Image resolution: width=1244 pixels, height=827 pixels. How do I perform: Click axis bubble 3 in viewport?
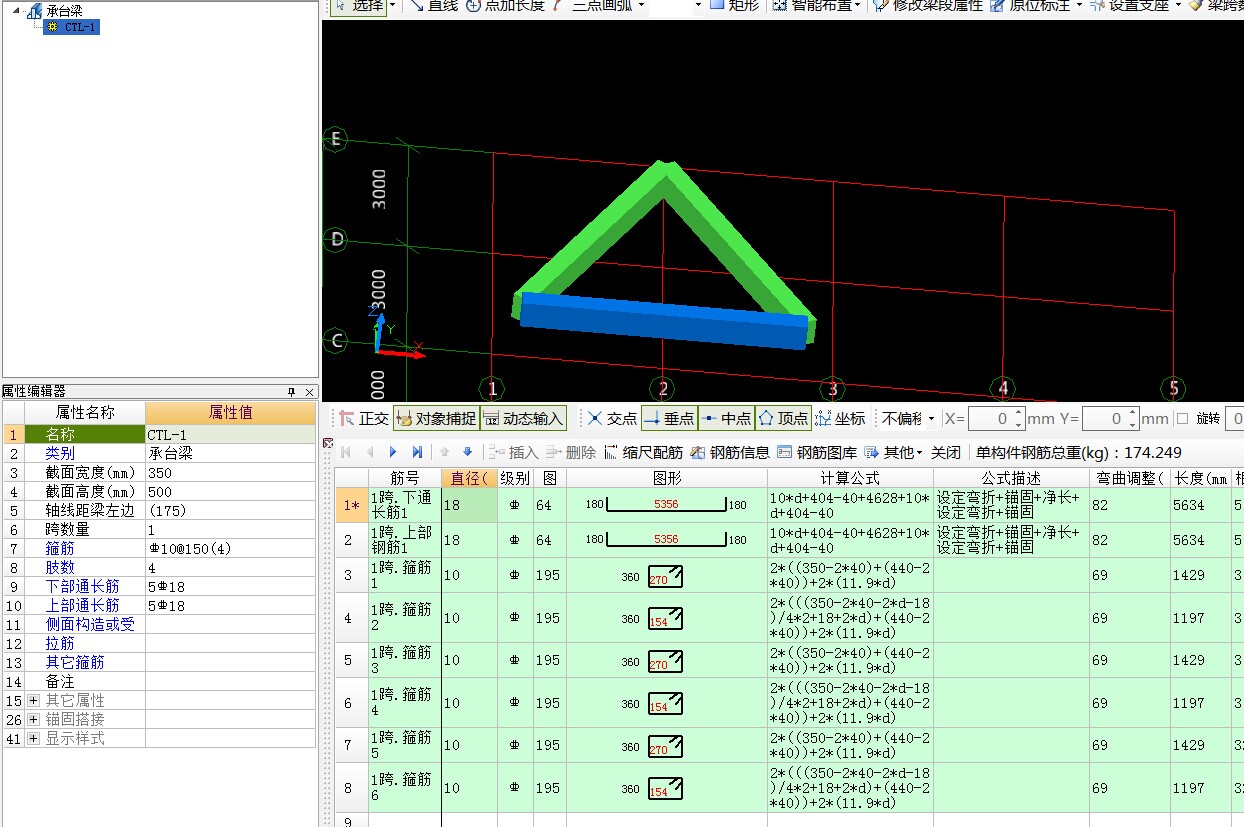[832, 389]
